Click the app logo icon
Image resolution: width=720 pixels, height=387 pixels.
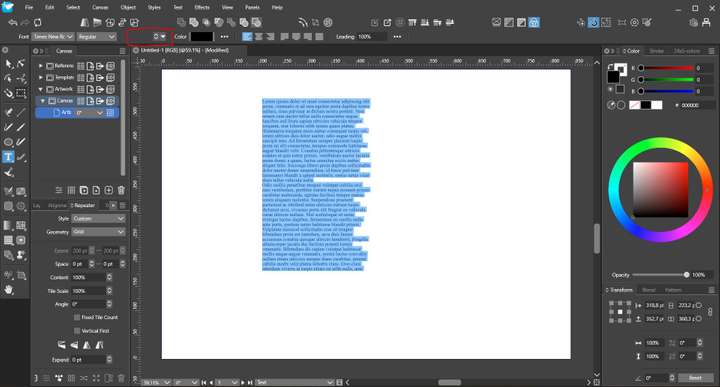(x=8, y=7)
